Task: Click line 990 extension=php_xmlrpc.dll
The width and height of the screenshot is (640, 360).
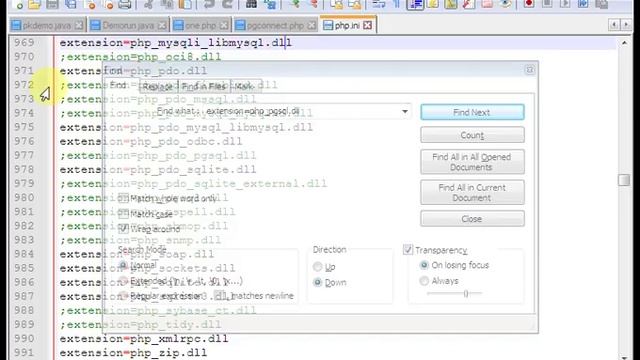Action: coord(144,339)
